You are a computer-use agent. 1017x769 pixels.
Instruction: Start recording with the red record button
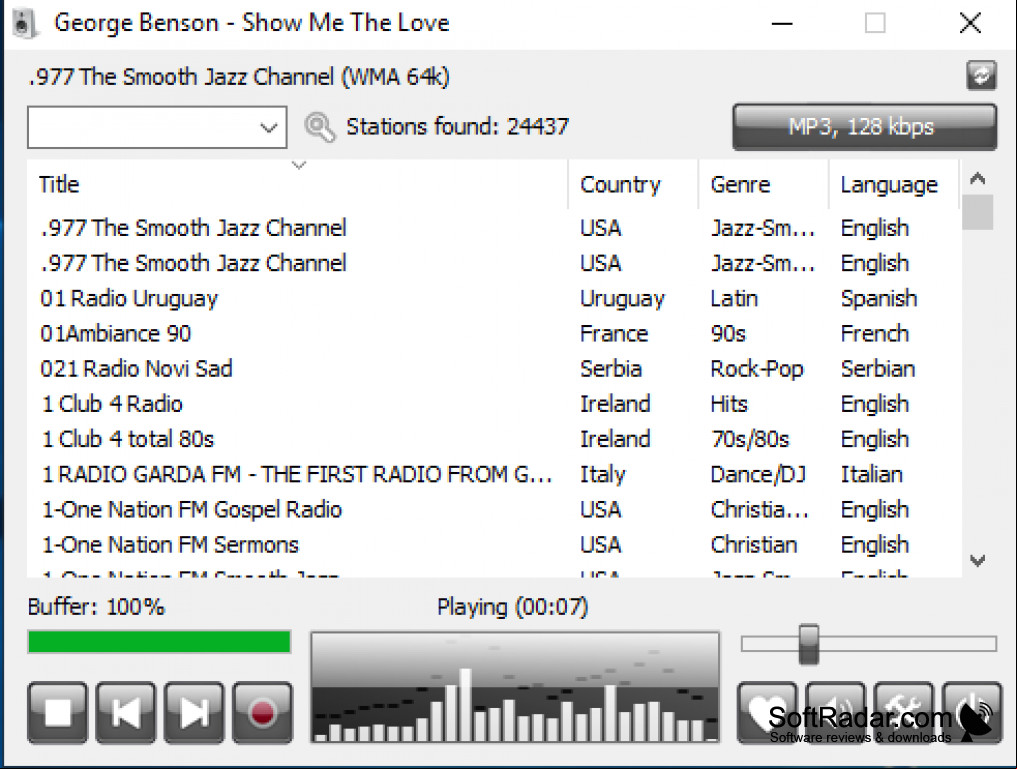tap(262, 713)
